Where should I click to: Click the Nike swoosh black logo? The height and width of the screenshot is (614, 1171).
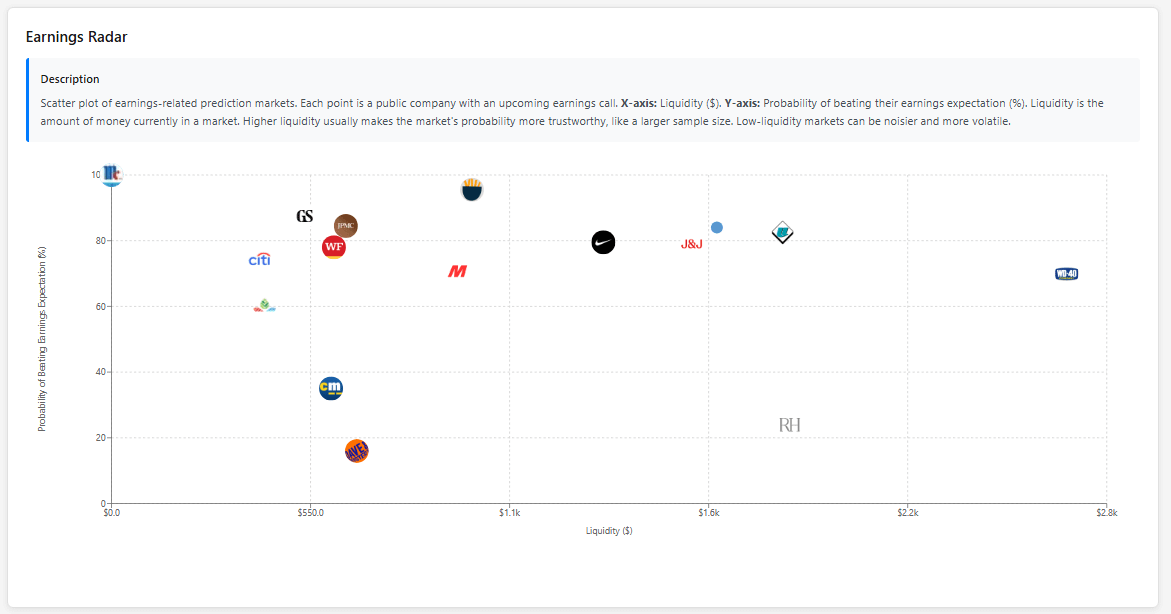click(603, 242)
